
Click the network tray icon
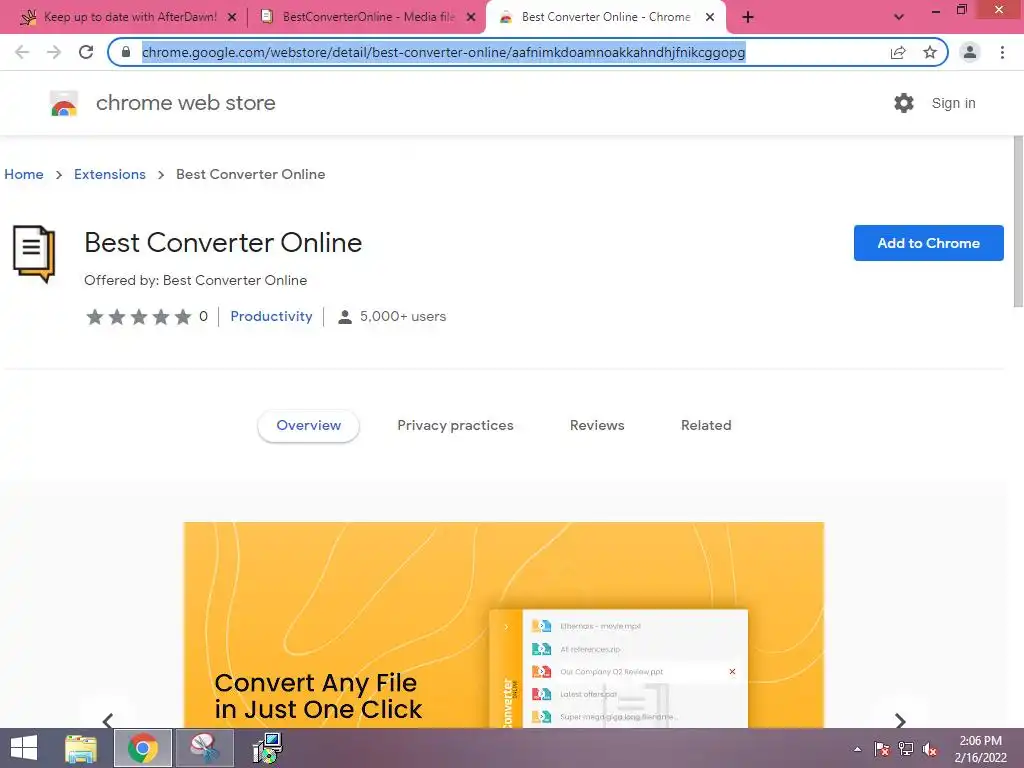coord(906,749)
